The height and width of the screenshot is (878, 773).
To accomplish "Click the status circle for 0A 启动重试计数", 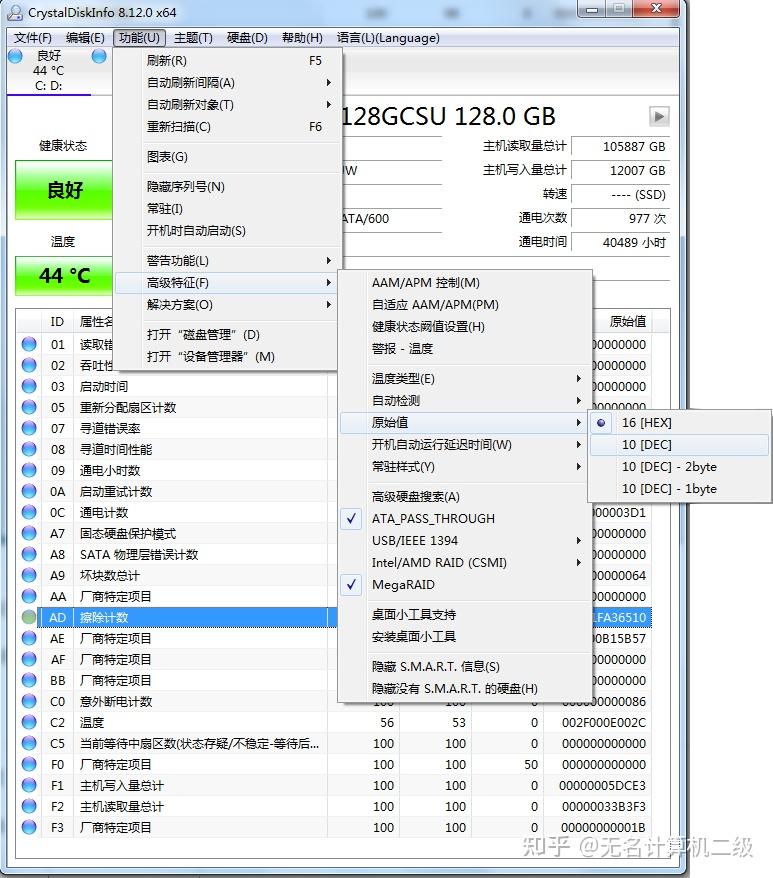I will pyautogui.click(x=29, y=491).
